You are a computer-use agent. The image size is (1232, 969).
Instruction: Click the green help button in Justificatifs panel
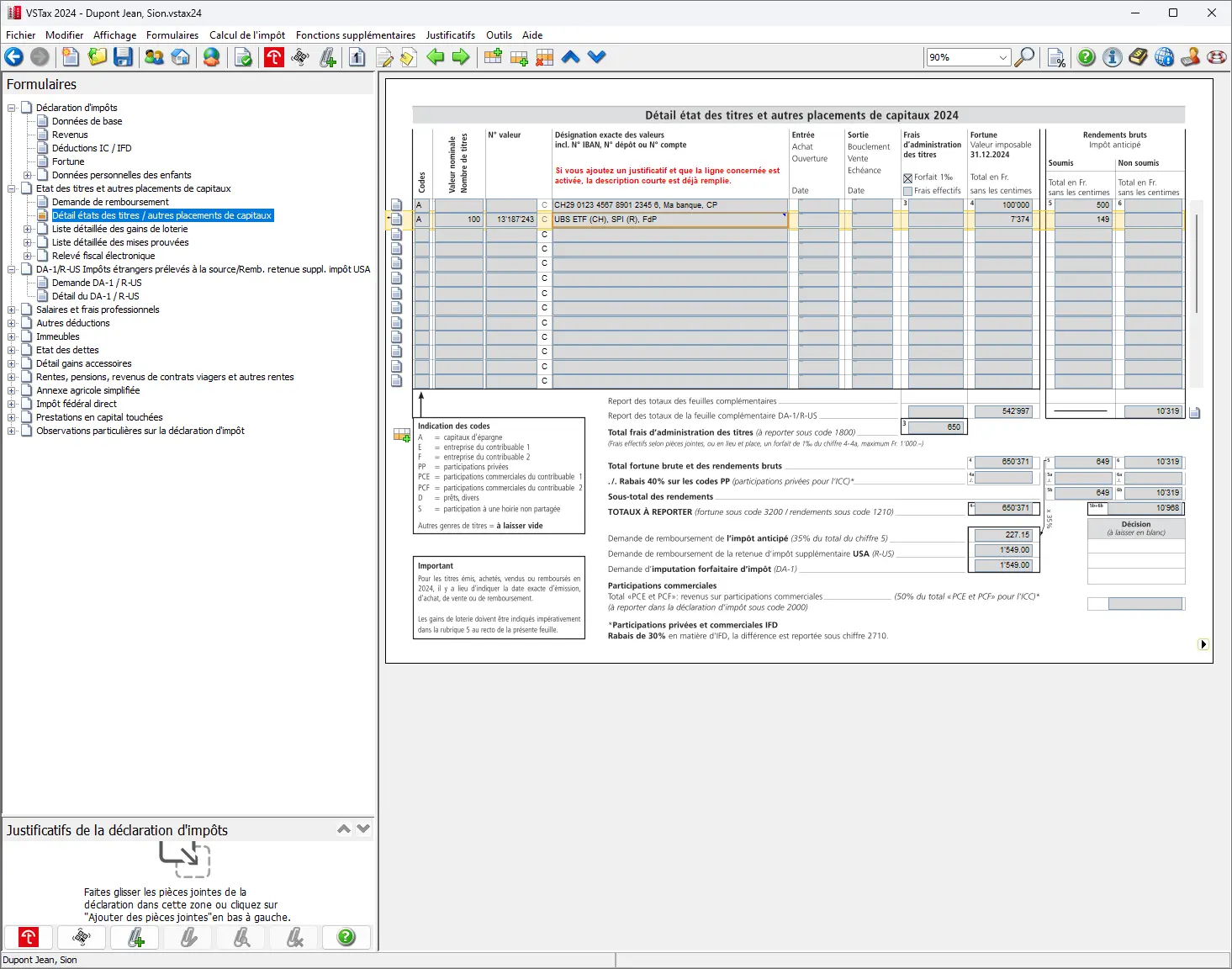tap(346, 937)
